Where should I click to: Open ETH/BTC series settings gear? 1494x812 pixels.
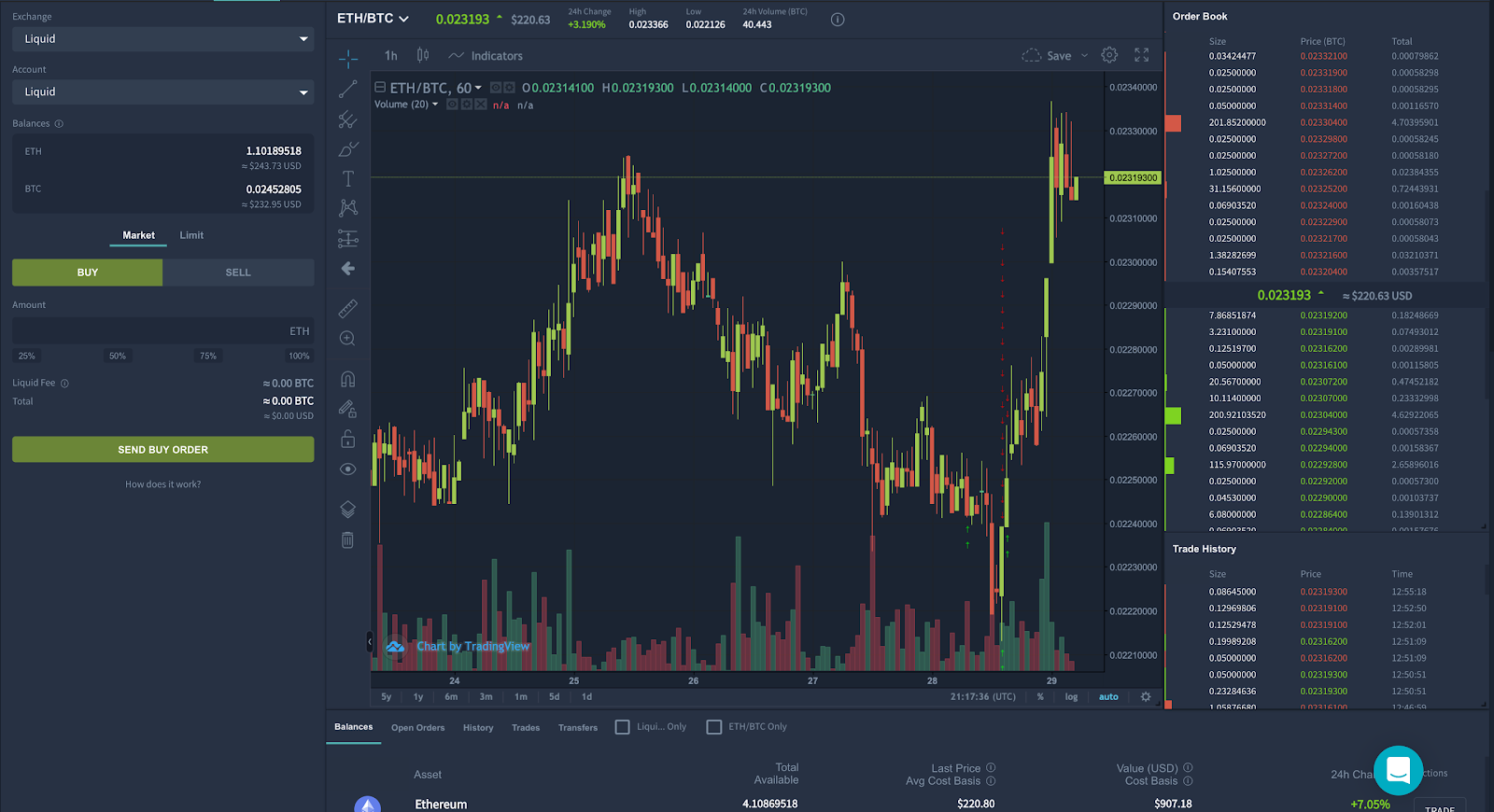pyautogui.click(x=509, y=88)
